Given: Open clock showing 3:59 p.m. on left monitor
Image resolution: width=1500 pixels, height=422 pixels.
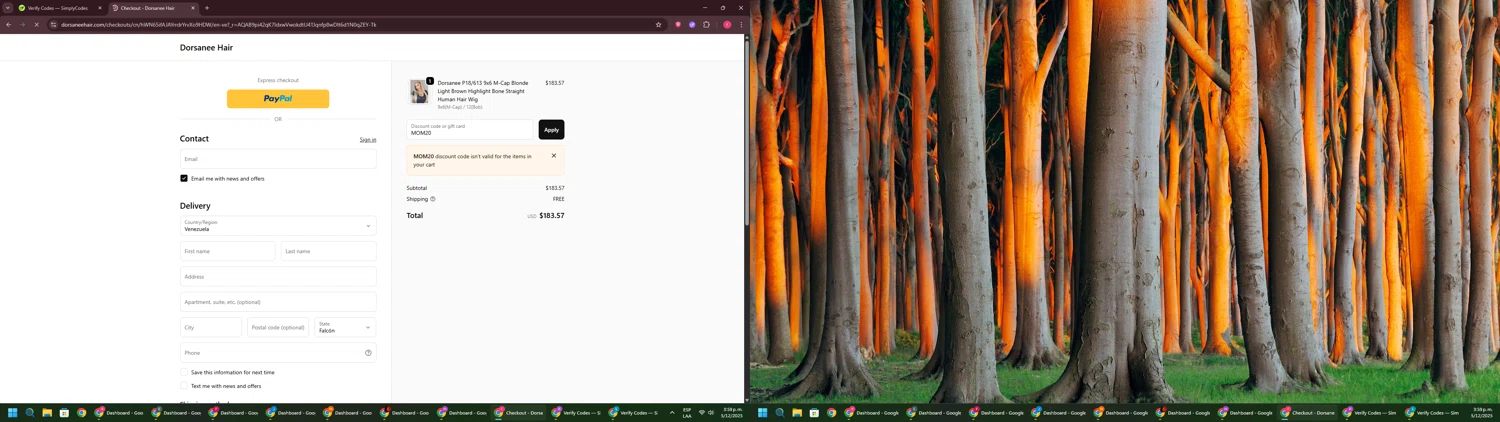Looking at the screenshot, I should [732, 412].
